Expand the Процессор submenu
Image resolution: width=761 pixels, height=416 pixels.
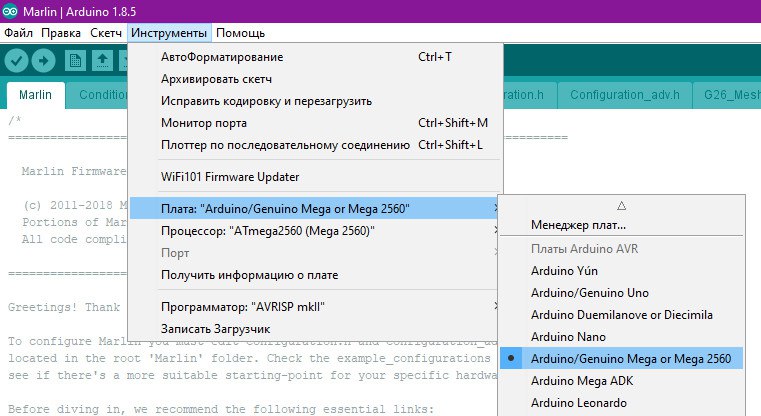click(314, 231)
